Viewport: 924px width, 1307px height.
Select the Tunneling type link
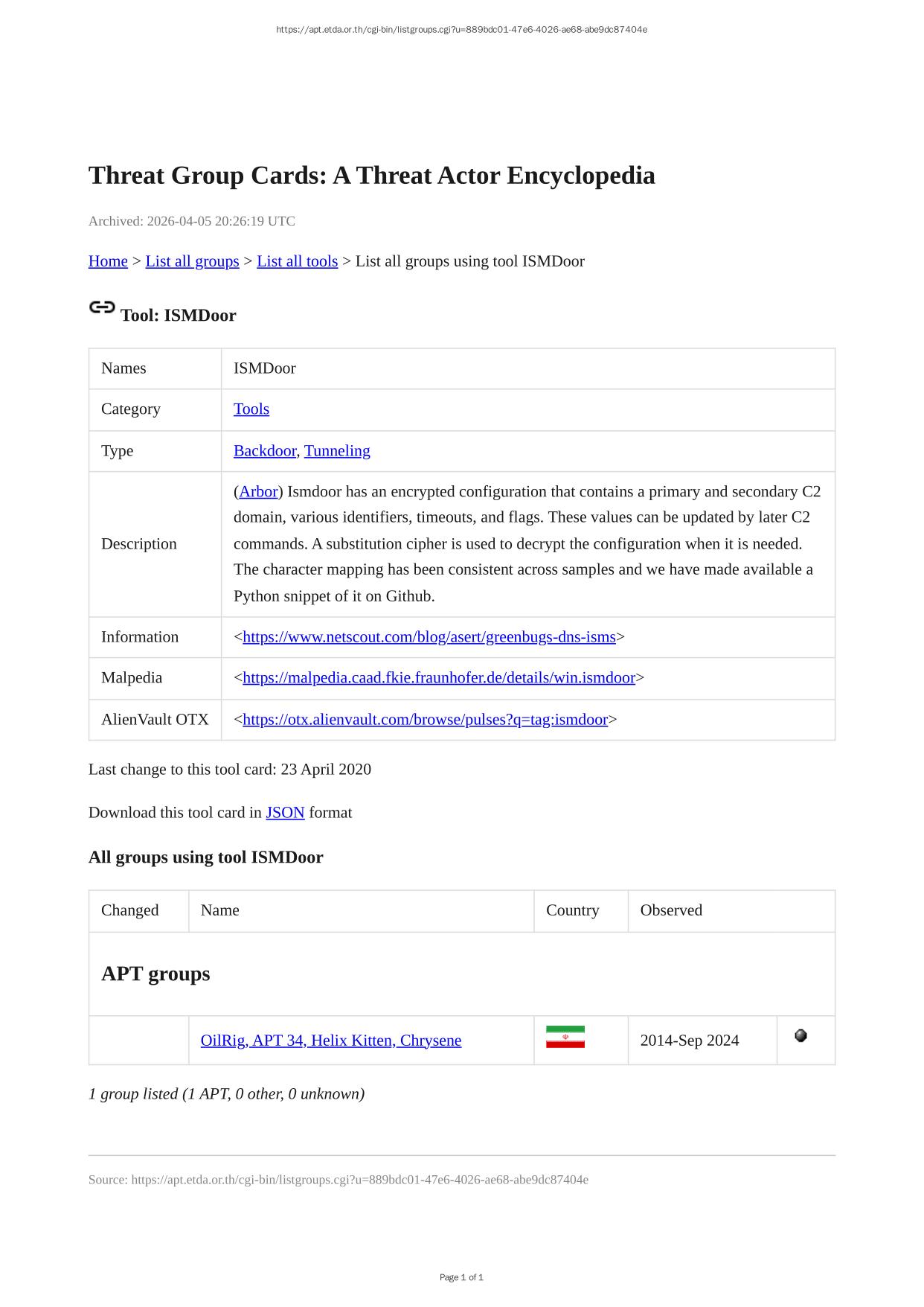point(337,451)
